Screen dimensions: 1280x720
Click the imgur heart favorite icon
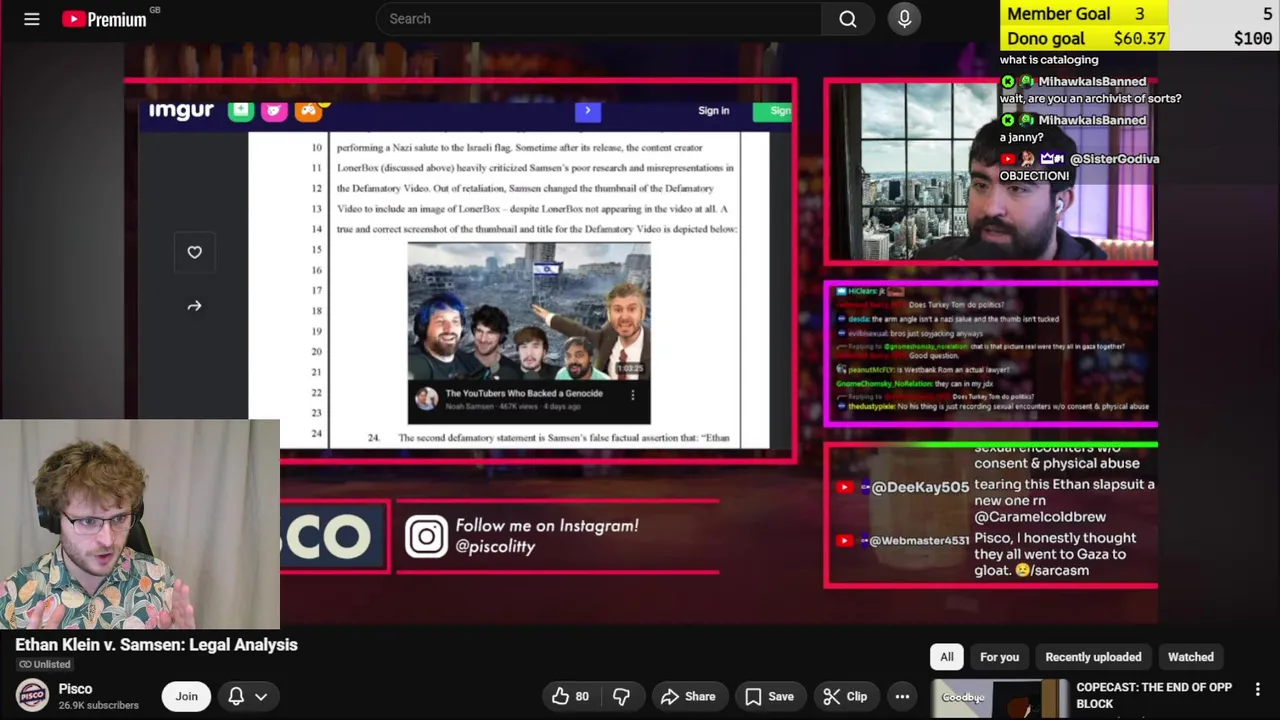tap(194, 252)
